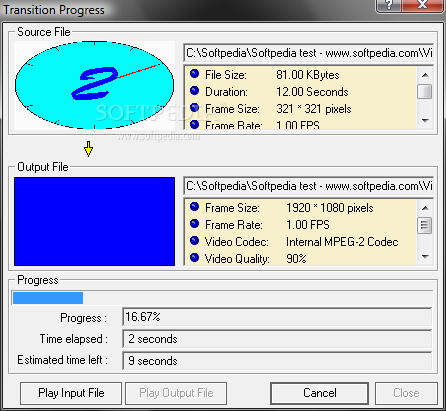The height and width of the screenshot is (411, 446).
Task: Click the estimated 9 seconds field
Action: pos(277,361)
